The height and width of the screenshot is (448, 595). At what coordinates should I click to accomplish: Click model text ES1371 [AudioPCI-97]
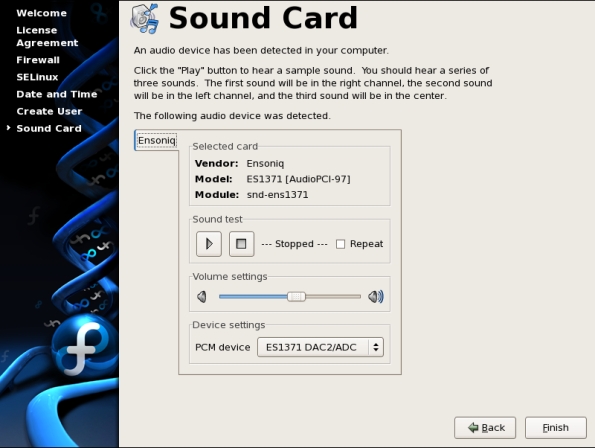click(x=298, y=179)
